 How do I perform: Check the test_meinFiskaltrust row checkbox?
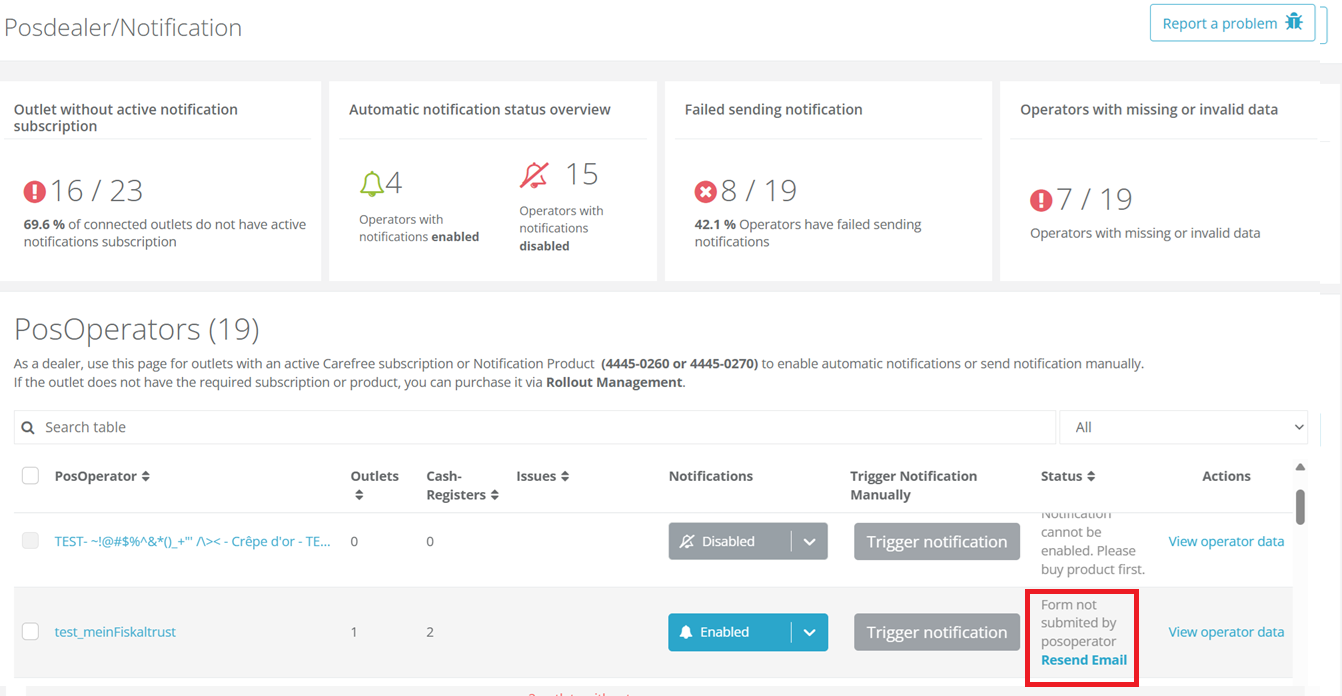31,632
